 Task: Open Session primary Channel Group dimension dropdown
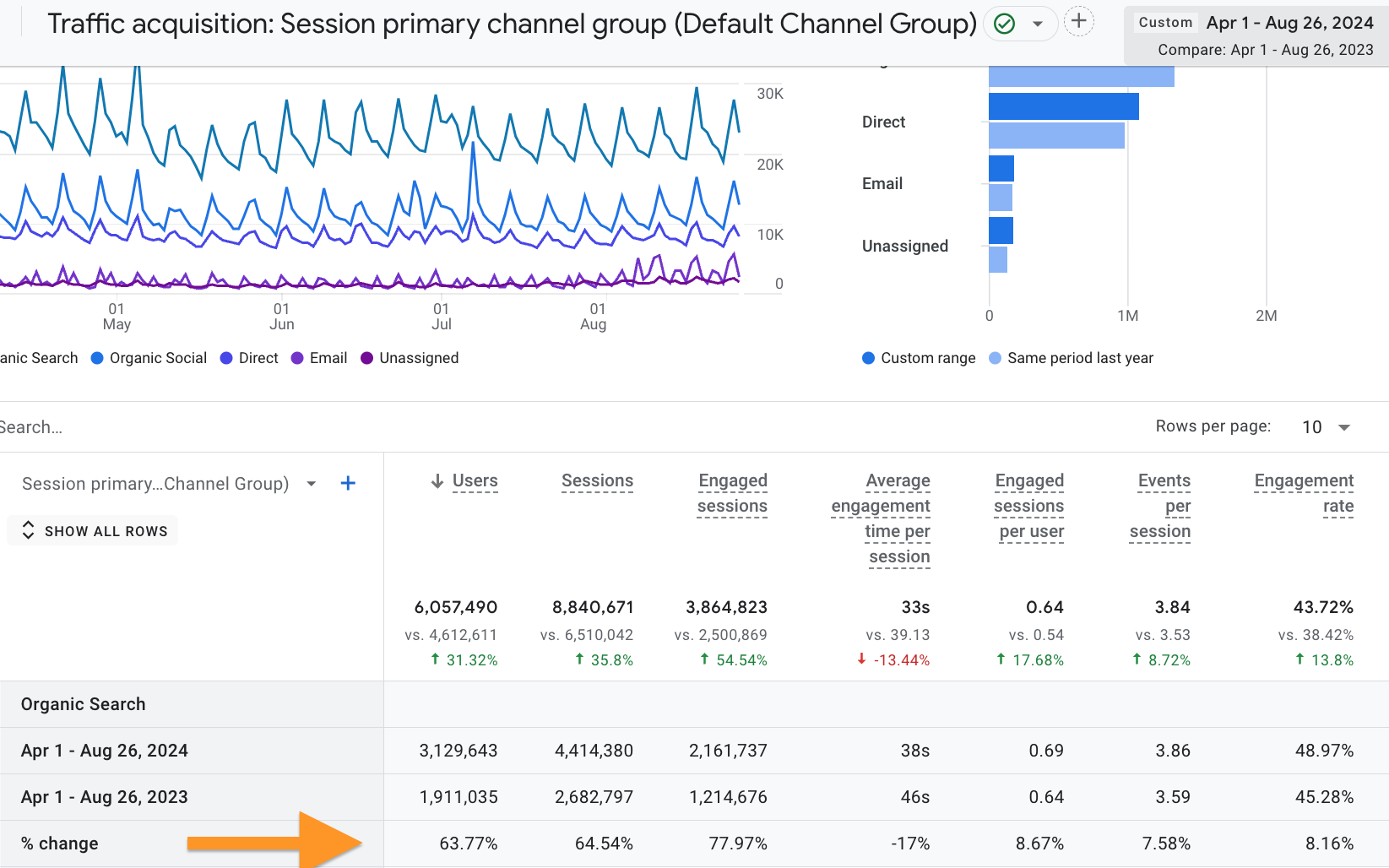coord(312,484)
